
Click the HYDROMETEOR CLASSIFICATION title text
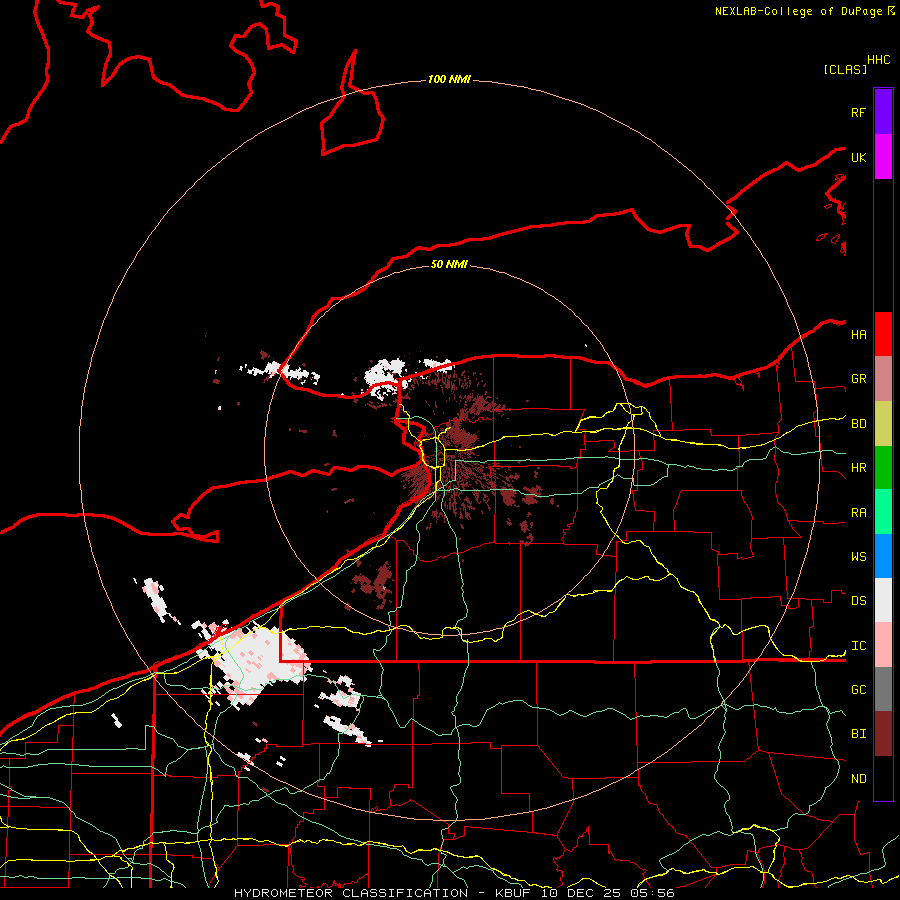coord(351,893)
